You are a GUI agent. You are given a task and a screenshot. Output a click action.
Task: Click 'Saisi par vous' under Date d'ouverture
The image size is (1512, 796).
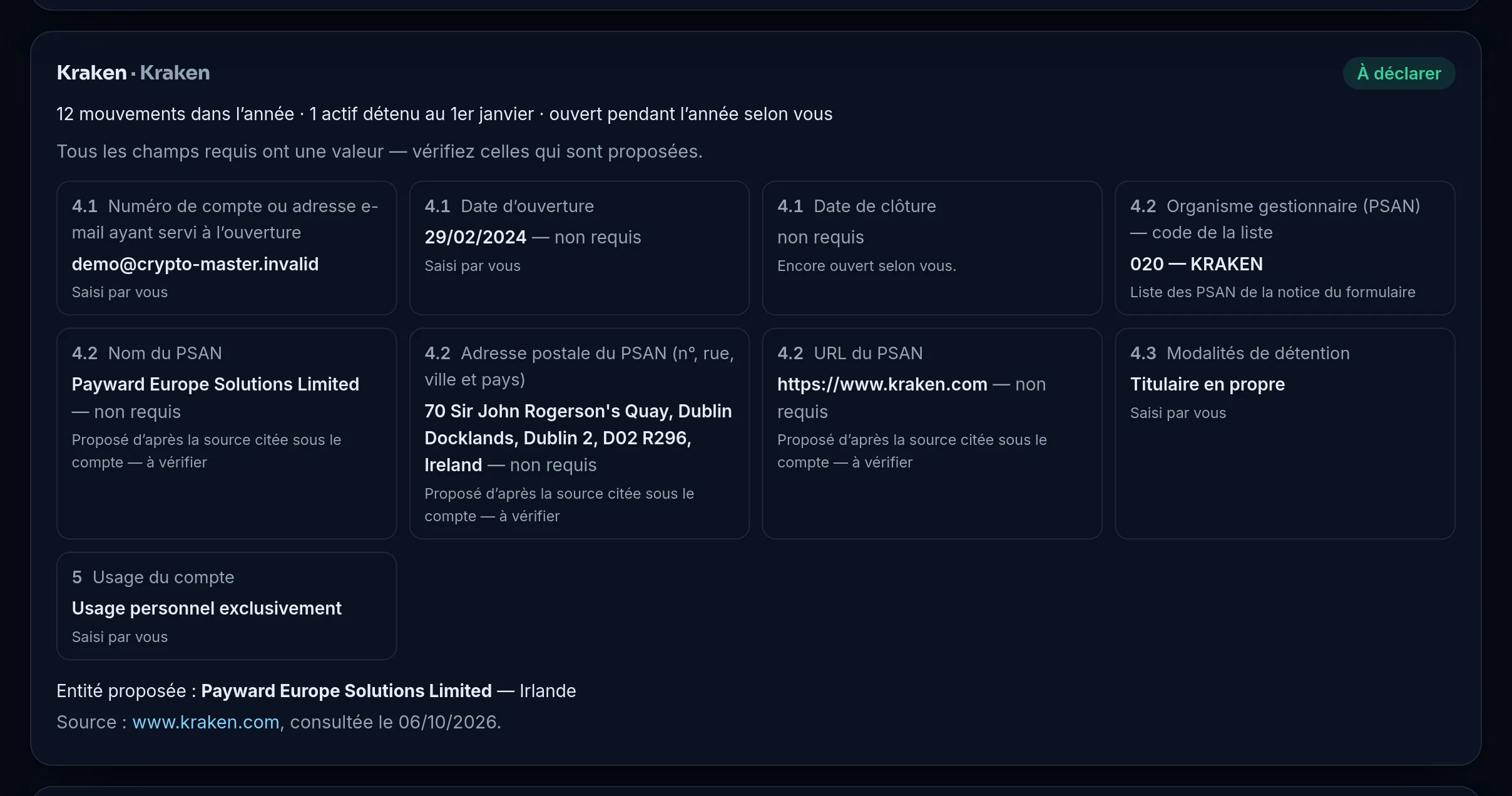[472, 266]
